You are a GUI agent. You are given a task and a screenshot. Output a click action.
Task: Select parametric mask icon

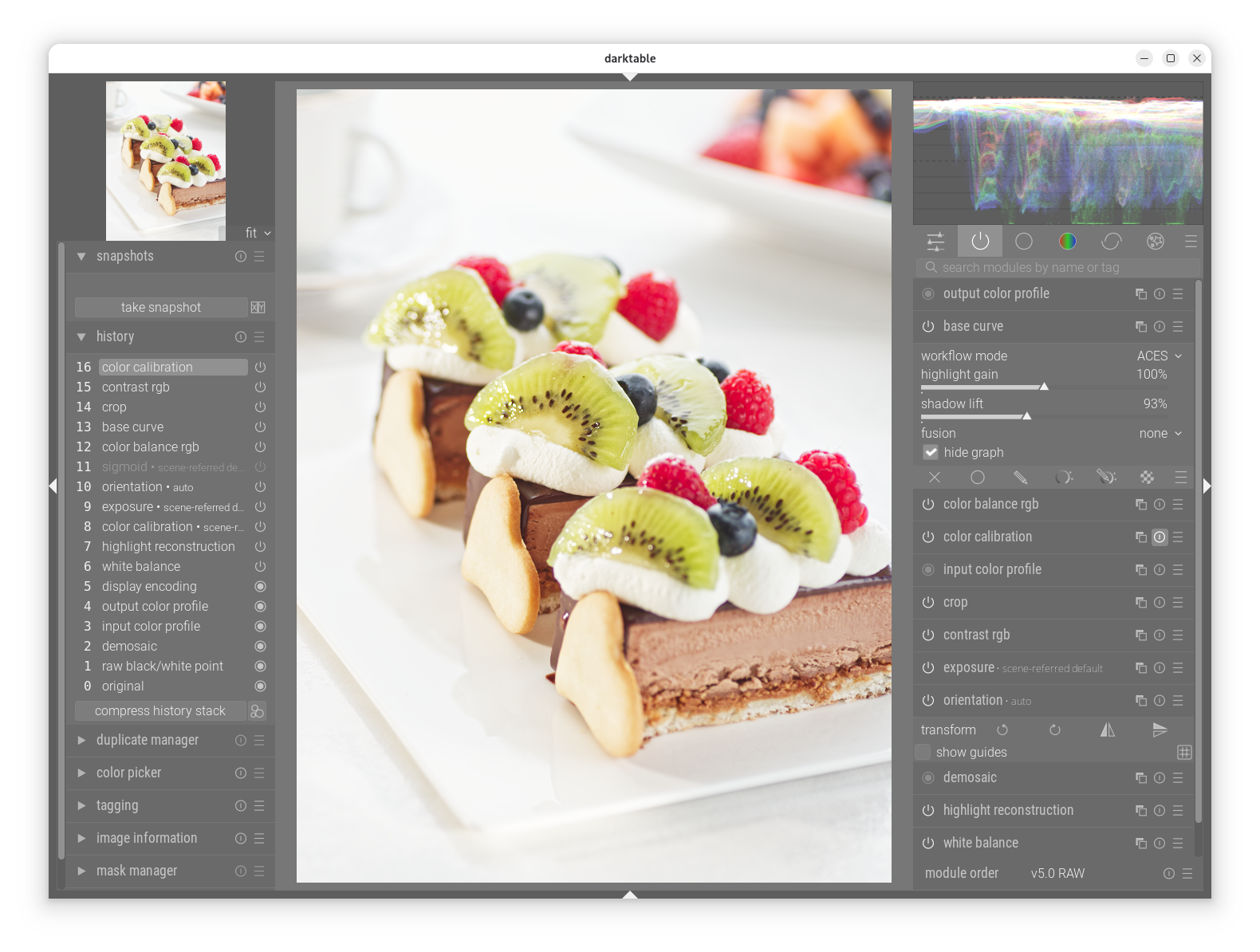1063,478
